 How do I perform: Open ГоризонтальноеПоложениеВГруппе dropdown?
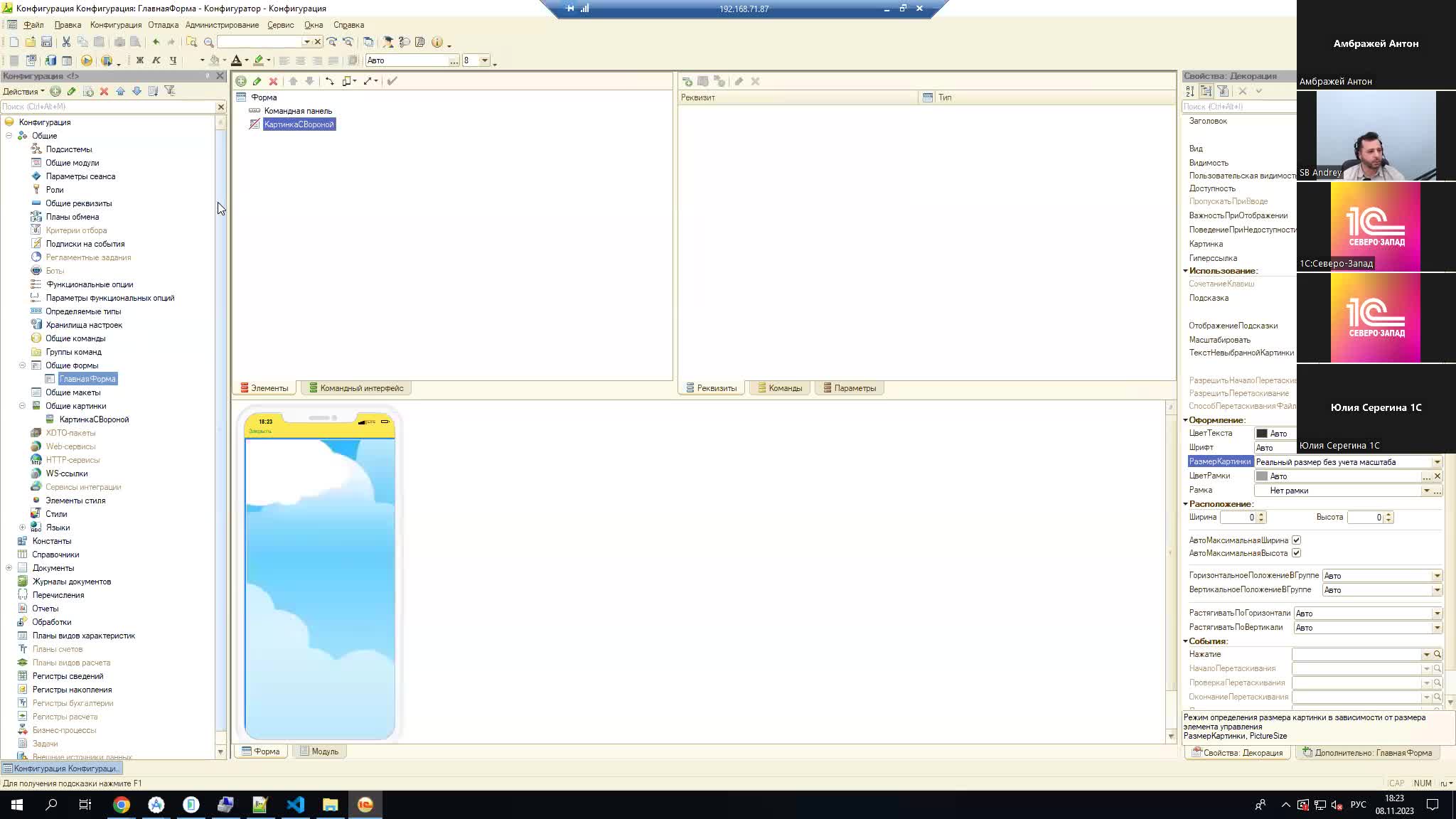click(x=1437, y=576)
